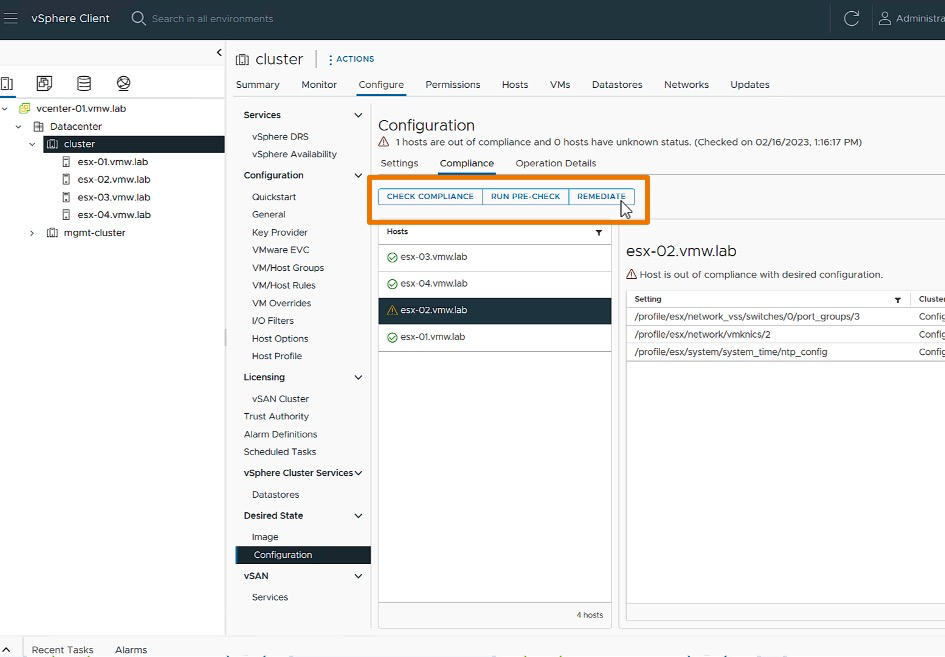Open the cluster Actions dropdown
Viewport: 945px width, 657px height.
coord(351,59)
